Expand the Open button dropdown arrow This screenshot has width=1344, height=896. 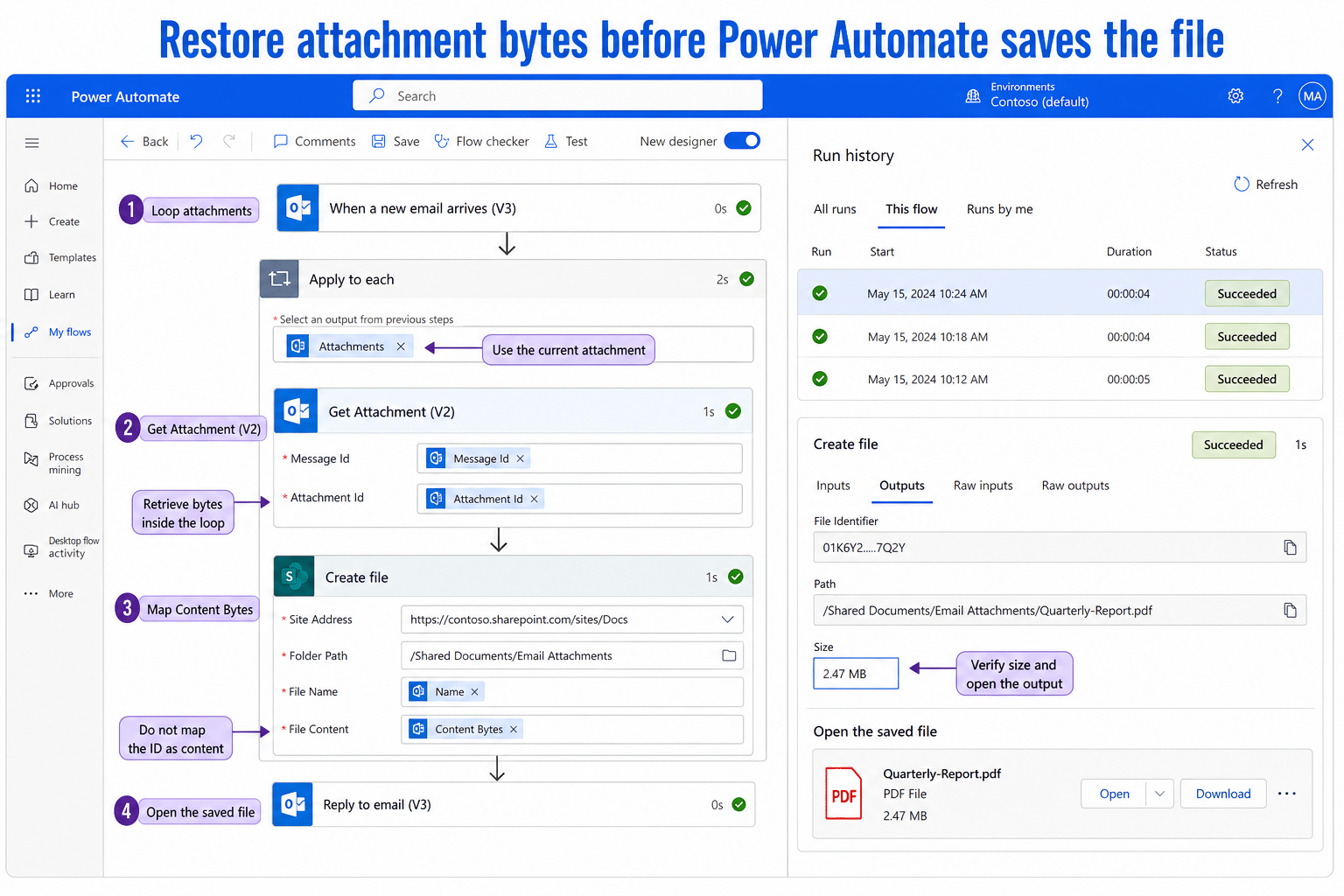1159,794
